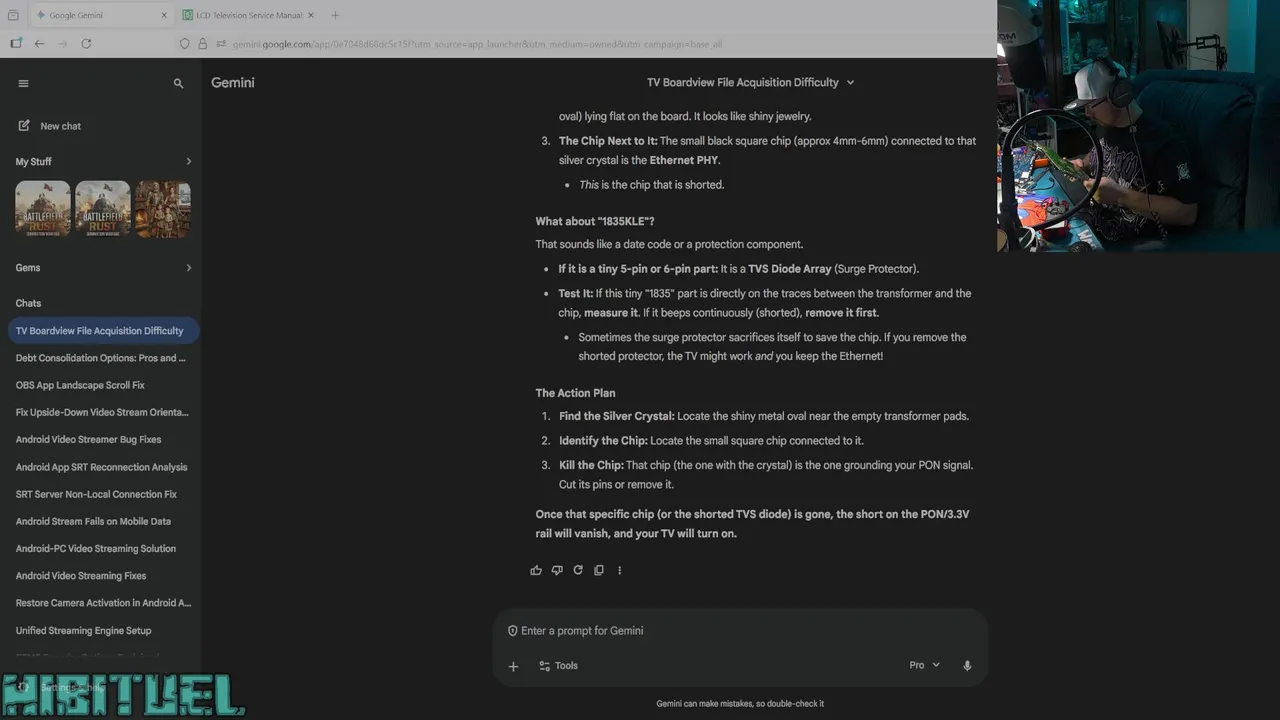Image resolution: width=1280 pixels, height=720 pixels.
Task: Open the Pro model selector dropdown
Action: click(x=924, y=665)
